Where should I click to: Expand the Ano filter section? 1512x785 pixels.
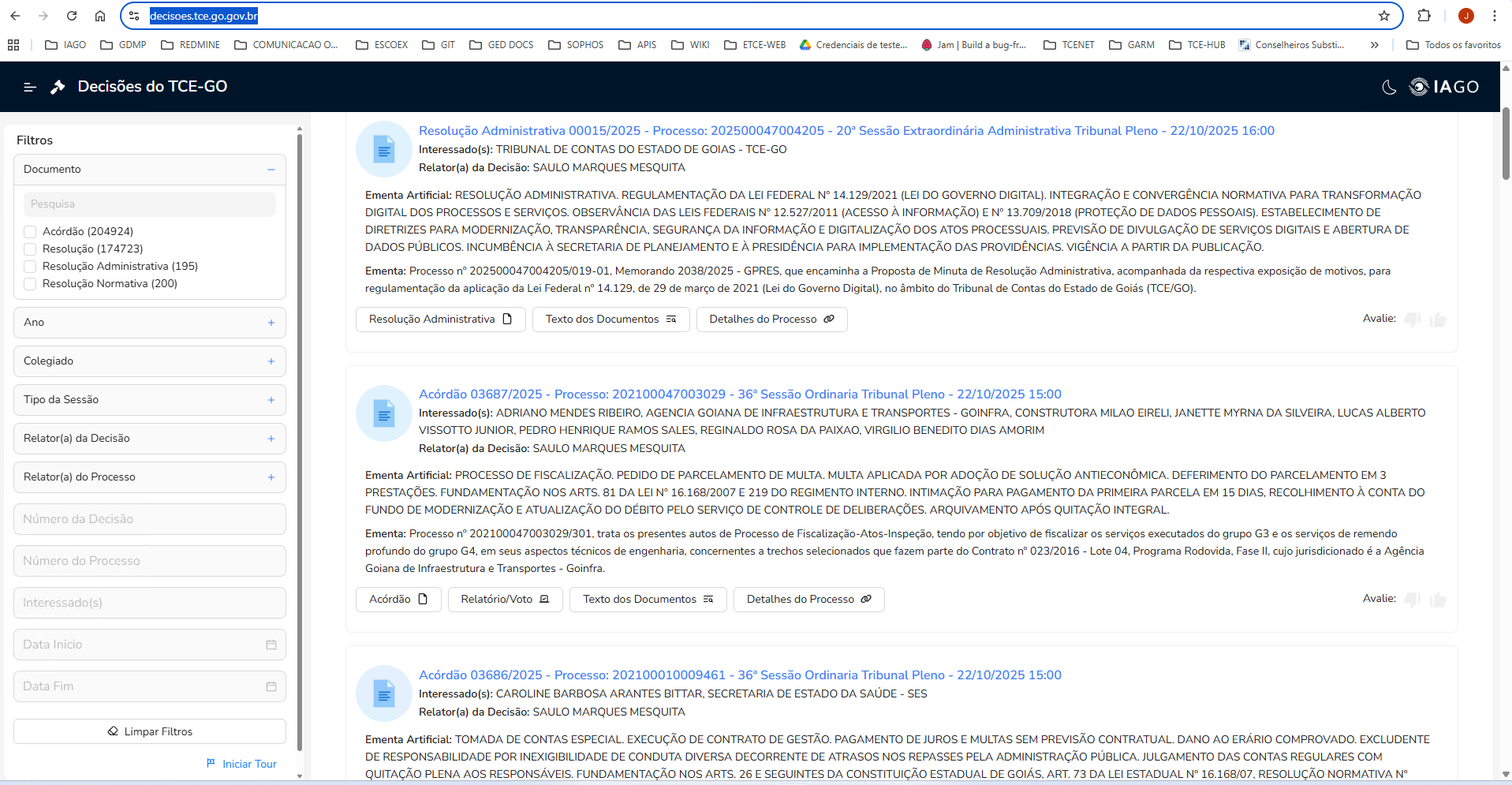[271, 323]
